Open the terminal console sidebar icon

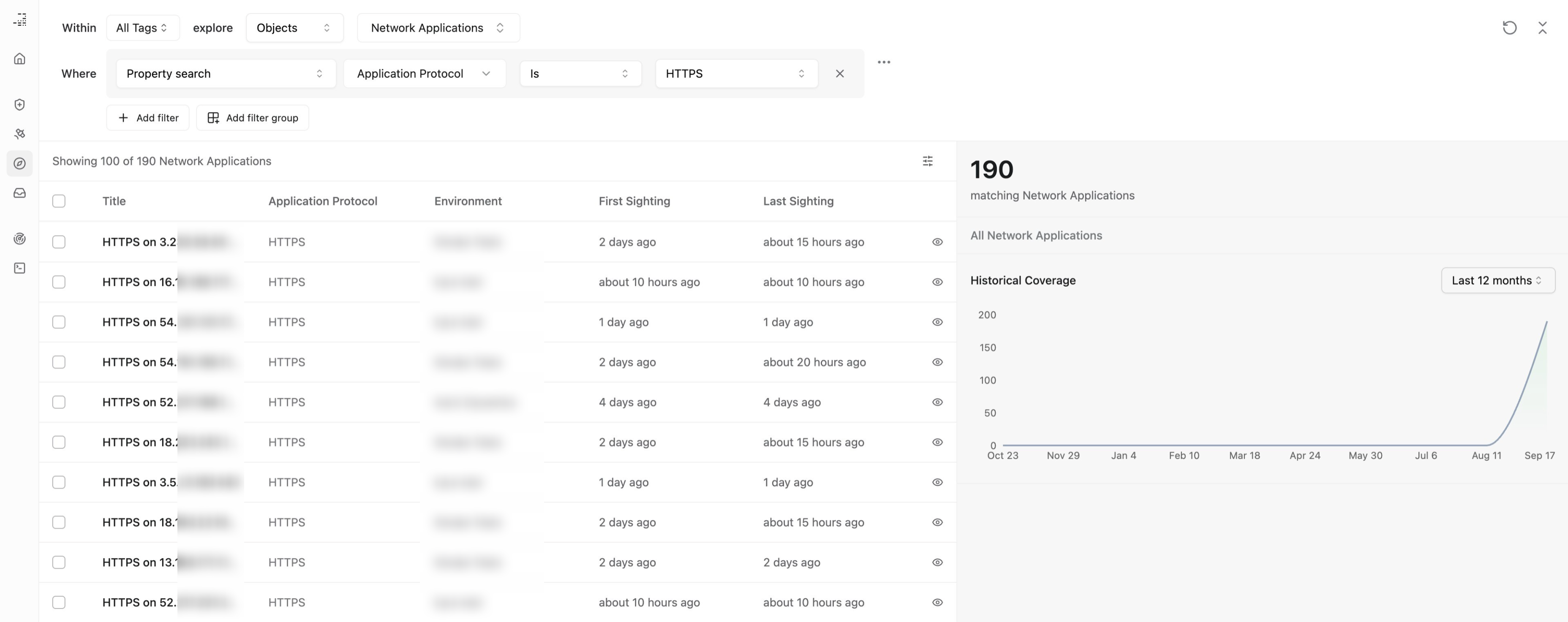[19, 269]
